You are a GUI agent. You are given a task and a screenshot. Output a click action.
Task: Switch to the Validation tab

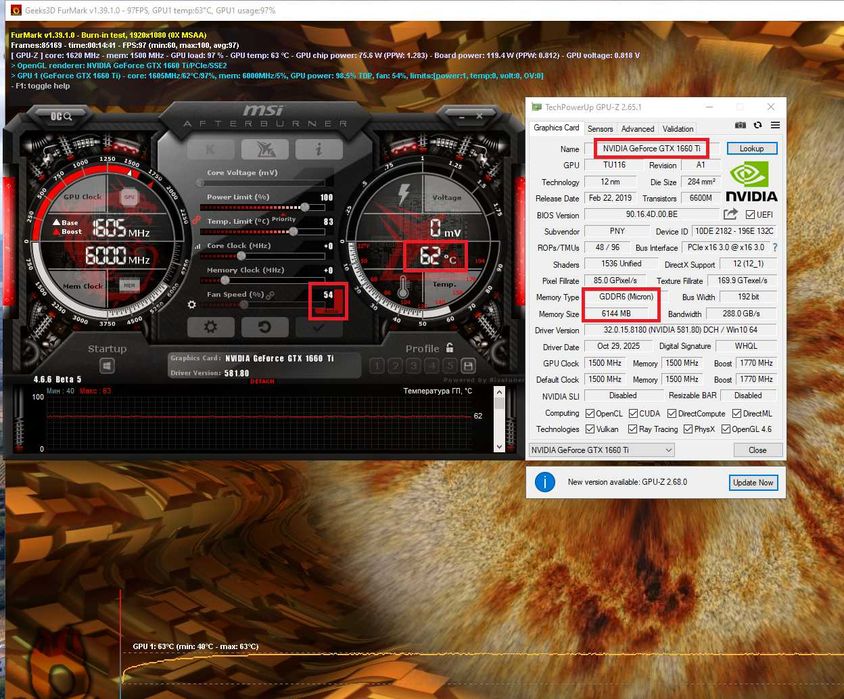[678, 129]
